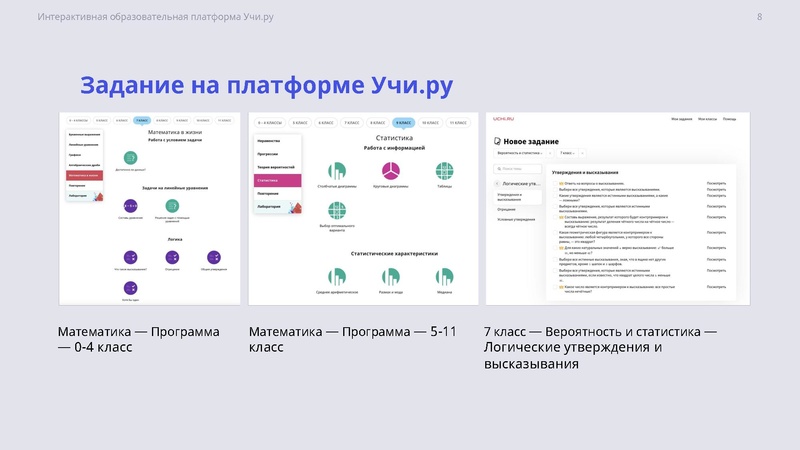Click the UCHI.RU logo
This screenshot has width=800, height=450.
coord(504,119)
